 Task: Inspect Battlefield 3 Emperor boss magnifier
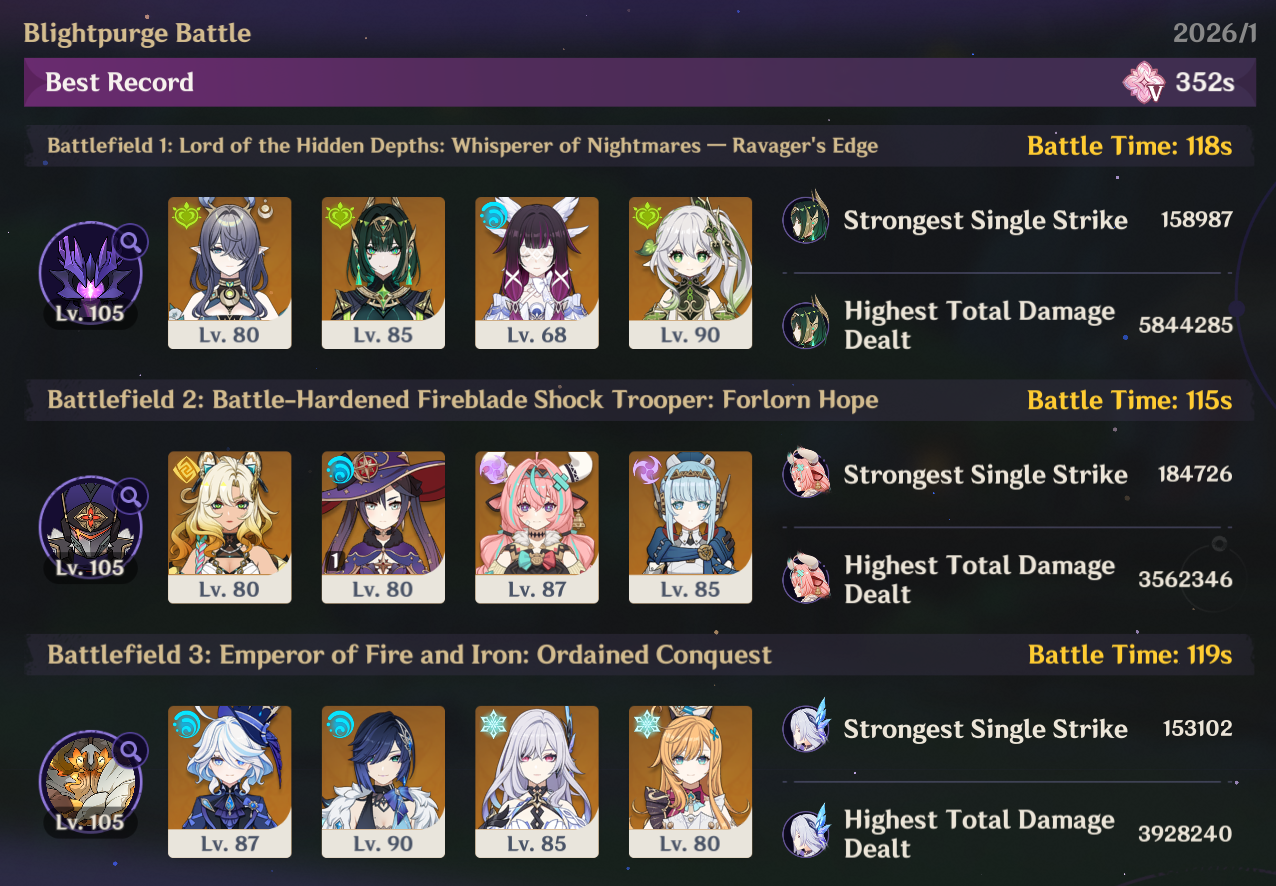click(131, 750)
